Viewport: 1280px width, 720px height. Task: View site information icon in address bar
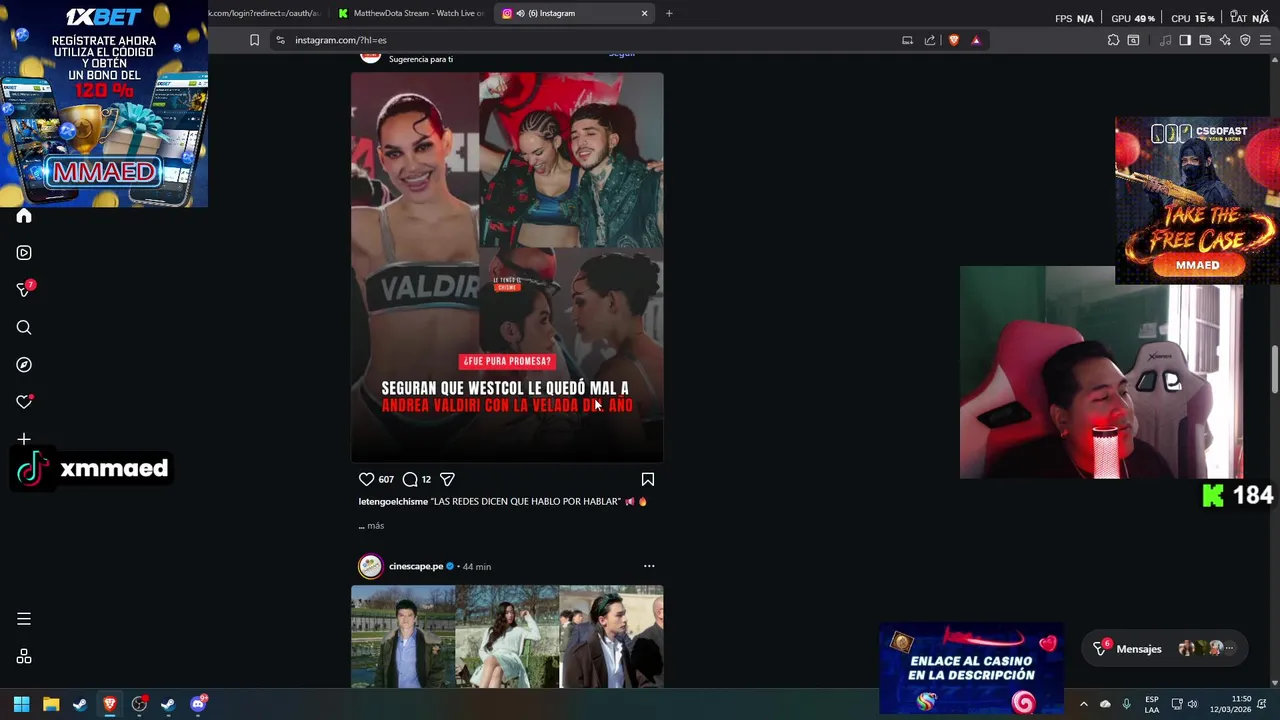point(280,40)
